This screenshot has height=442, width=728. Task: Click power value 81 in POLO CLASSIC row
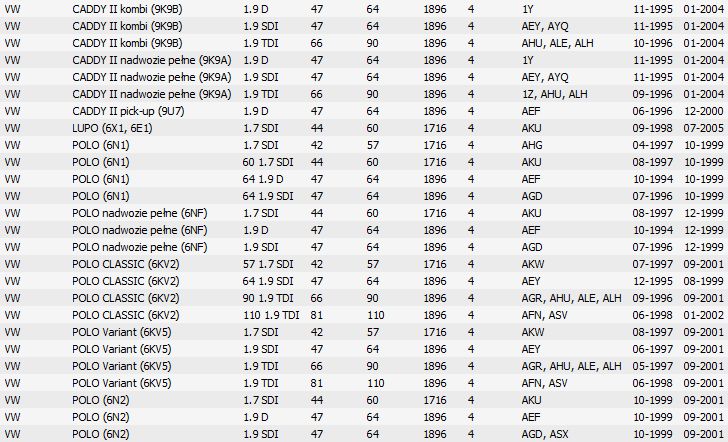click(317, 315)
